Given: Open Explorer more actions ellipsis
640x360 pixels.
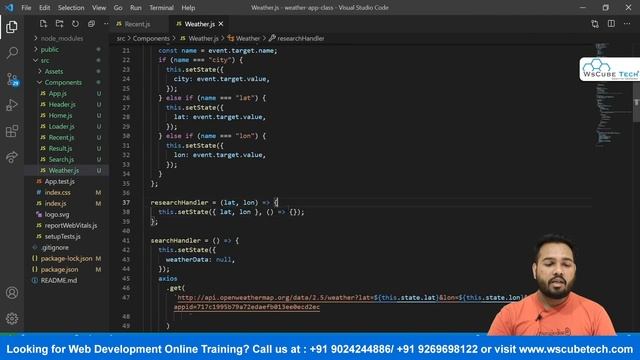Looking at the screenshot, I should pos(106,24).
